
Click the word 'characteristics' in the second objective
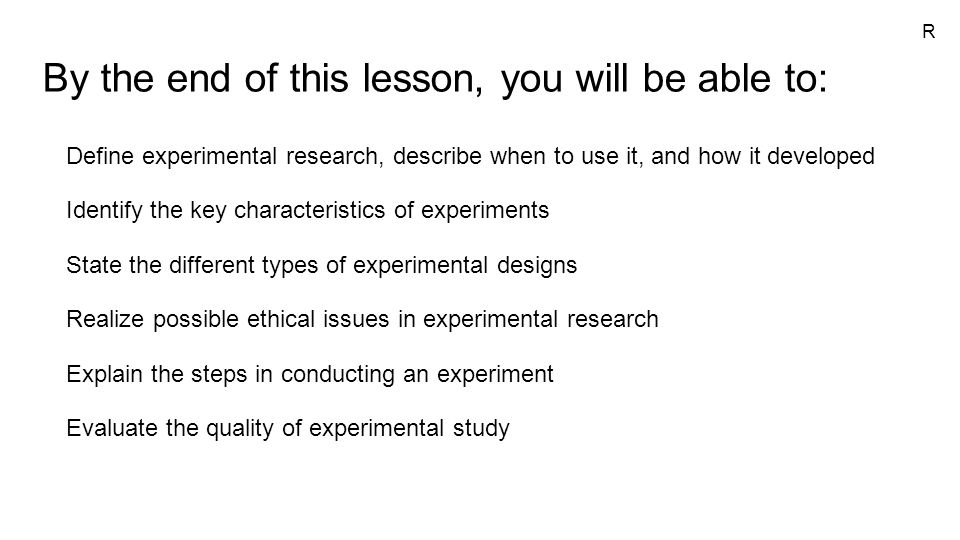point(310,211)
